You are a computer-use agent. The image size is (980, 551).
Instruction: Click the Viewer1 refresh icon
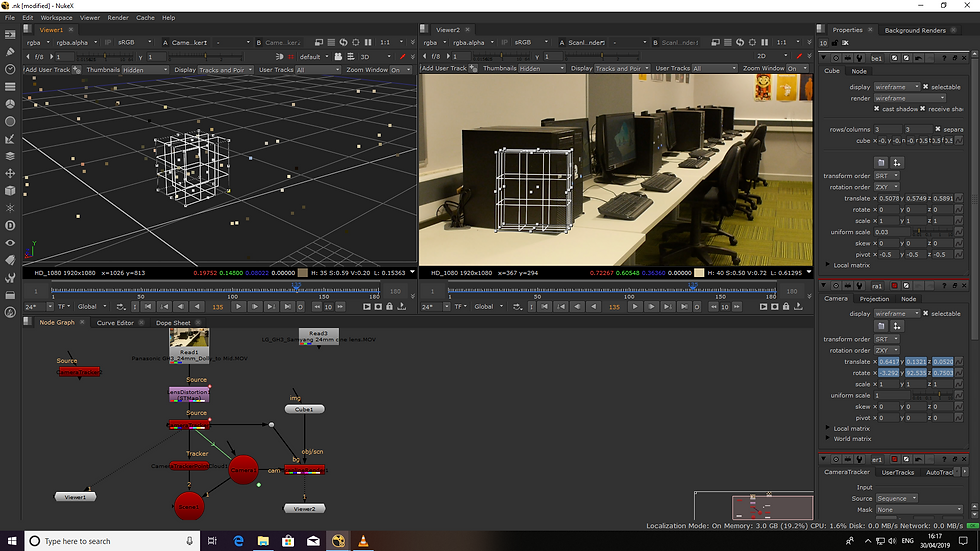[343, 42]
